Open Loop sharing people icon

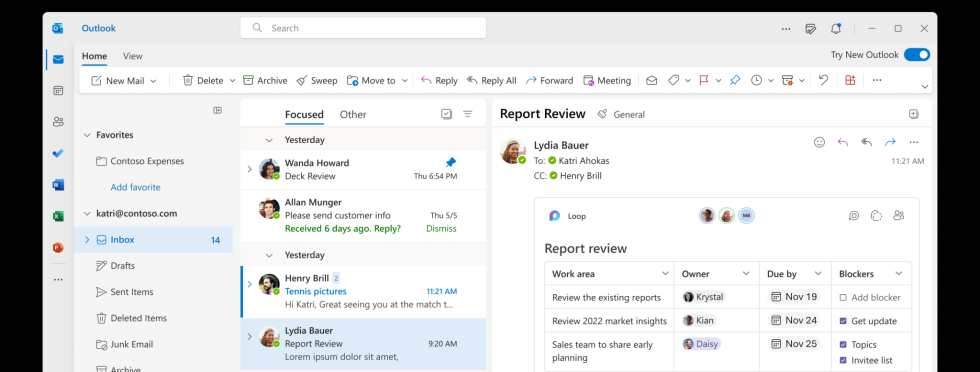(899, 216)
